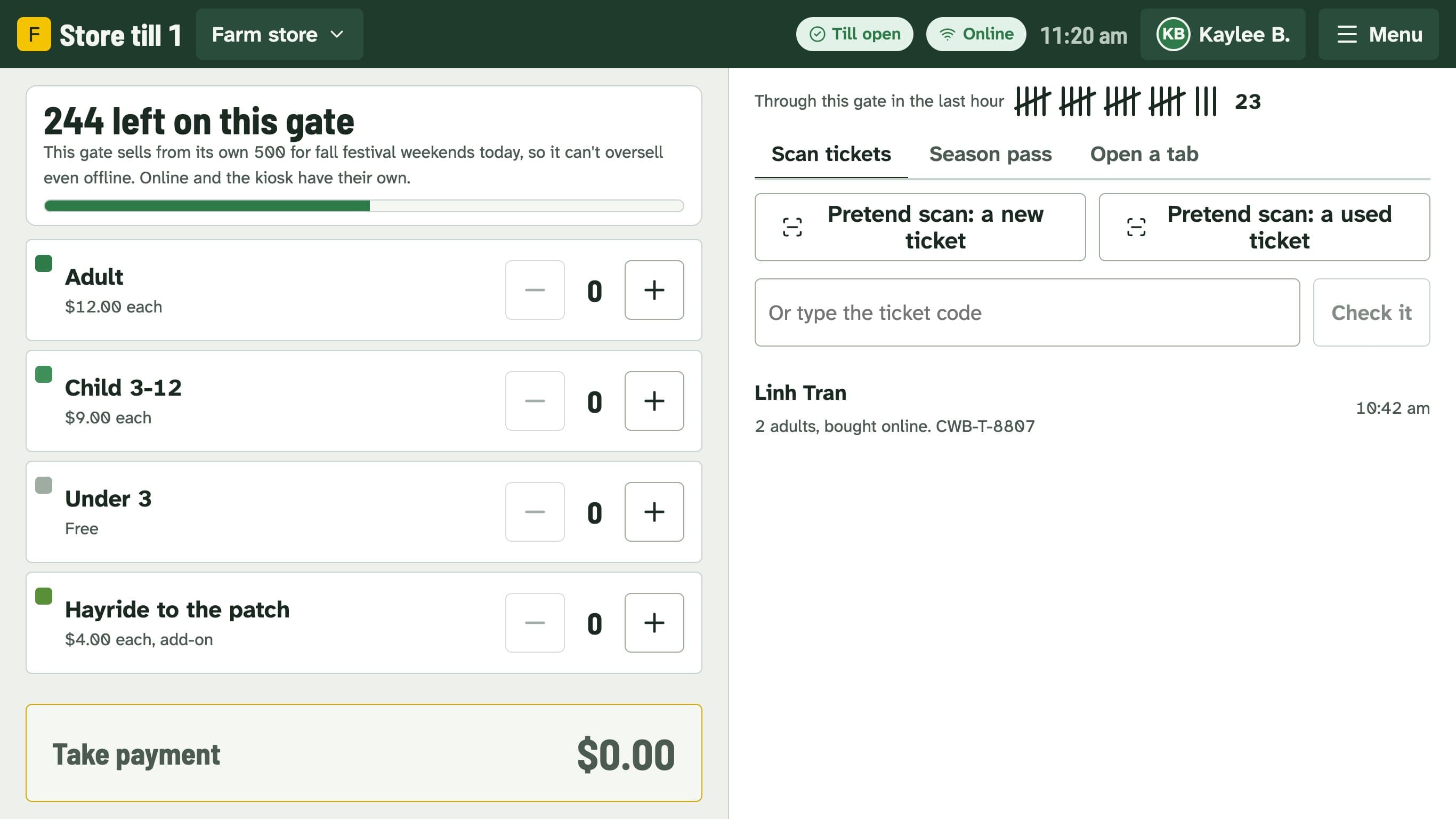The image size is (1456, 819).
Task: Add one Under 3 ticket with plus
Action: (654, 512)
